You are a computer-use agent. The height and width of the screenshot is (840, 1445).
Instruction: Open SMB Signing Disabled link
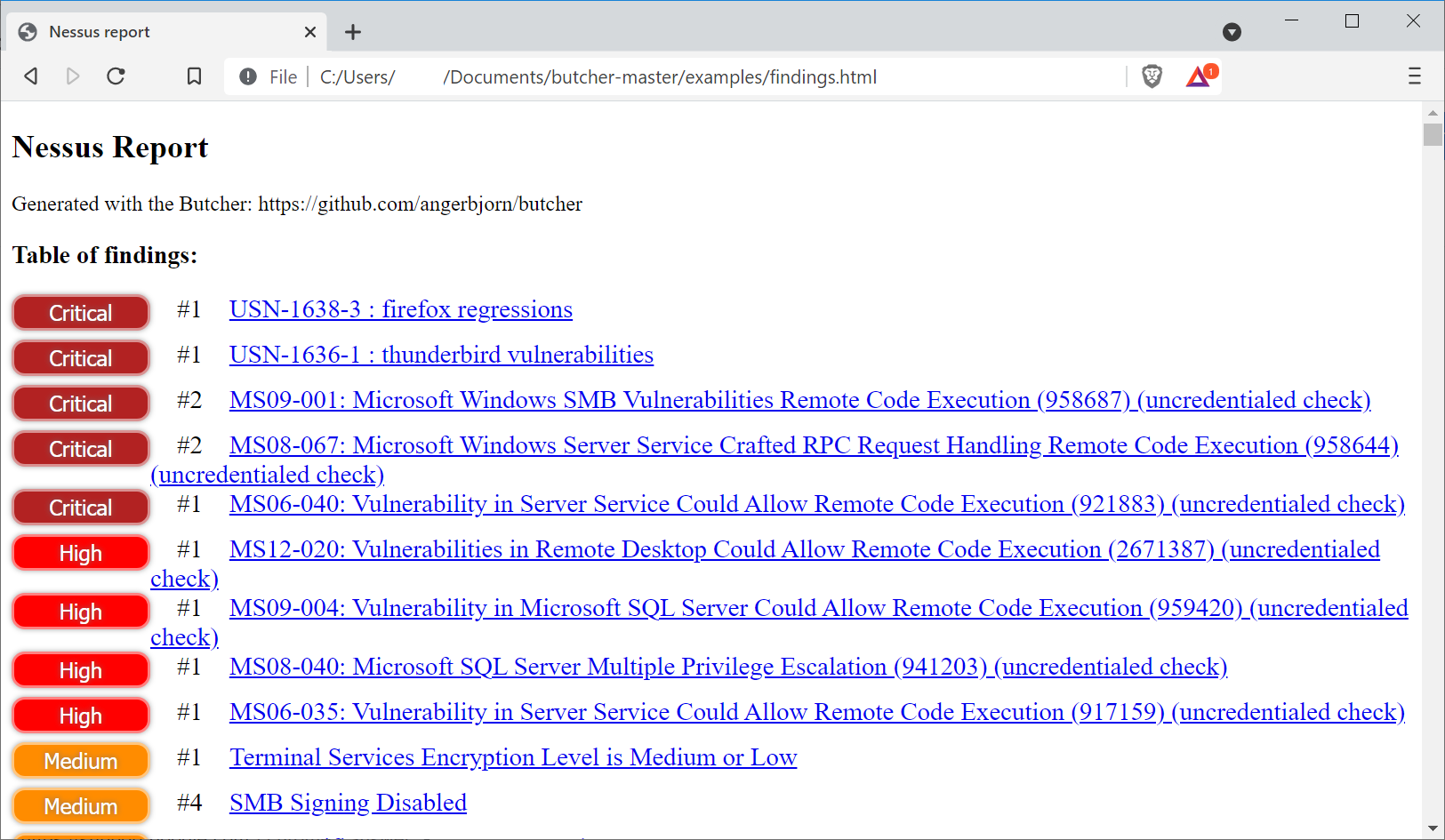coord(348,803)
